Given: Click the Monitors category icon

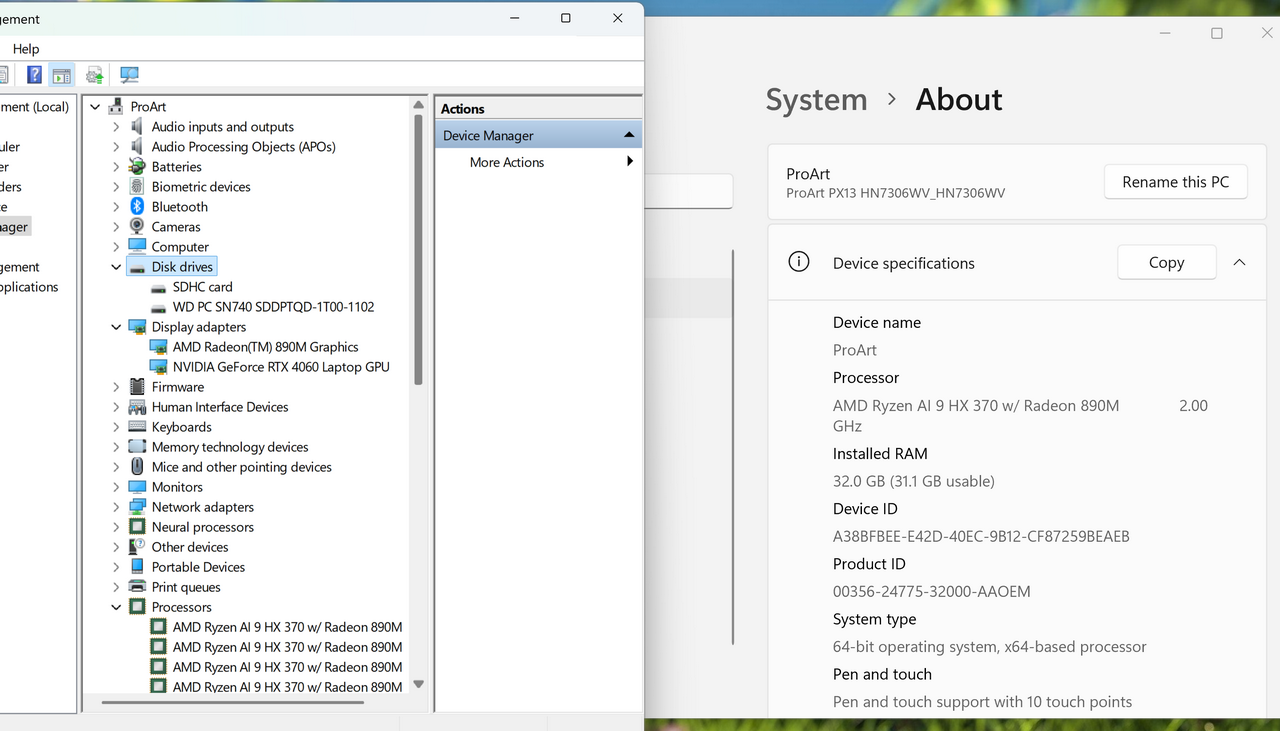Looking at the screenshot, I should pyautogui.click(x=137, y=487).
